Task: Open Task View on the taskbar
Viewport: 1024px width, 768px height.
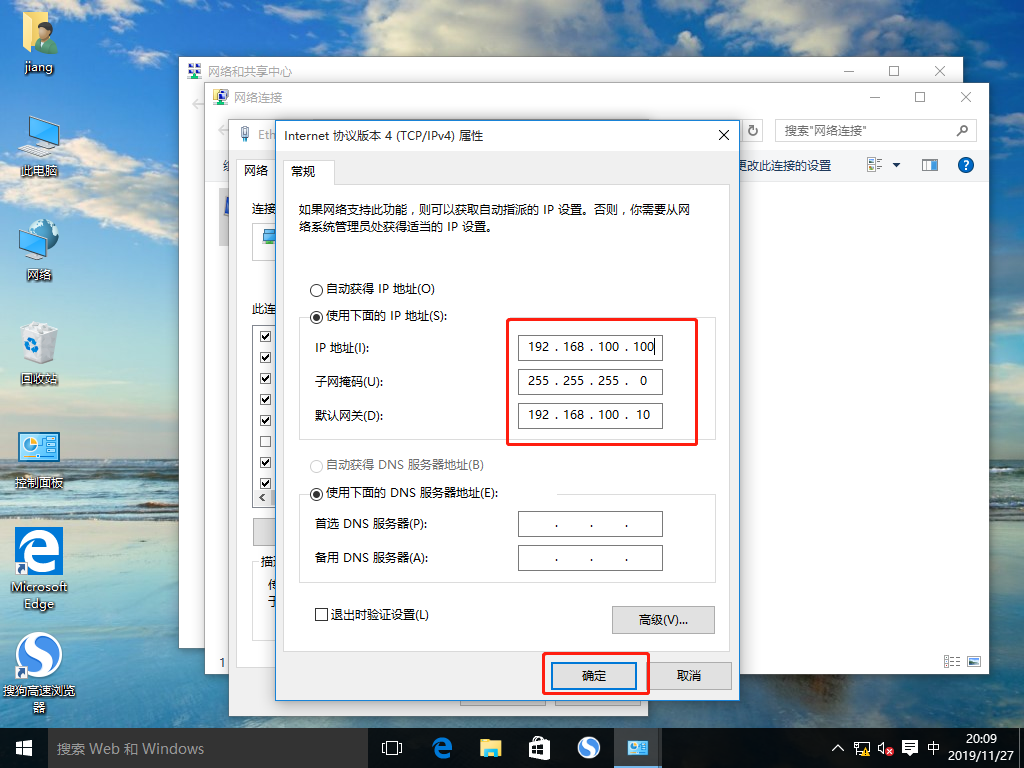Action: 392,748
